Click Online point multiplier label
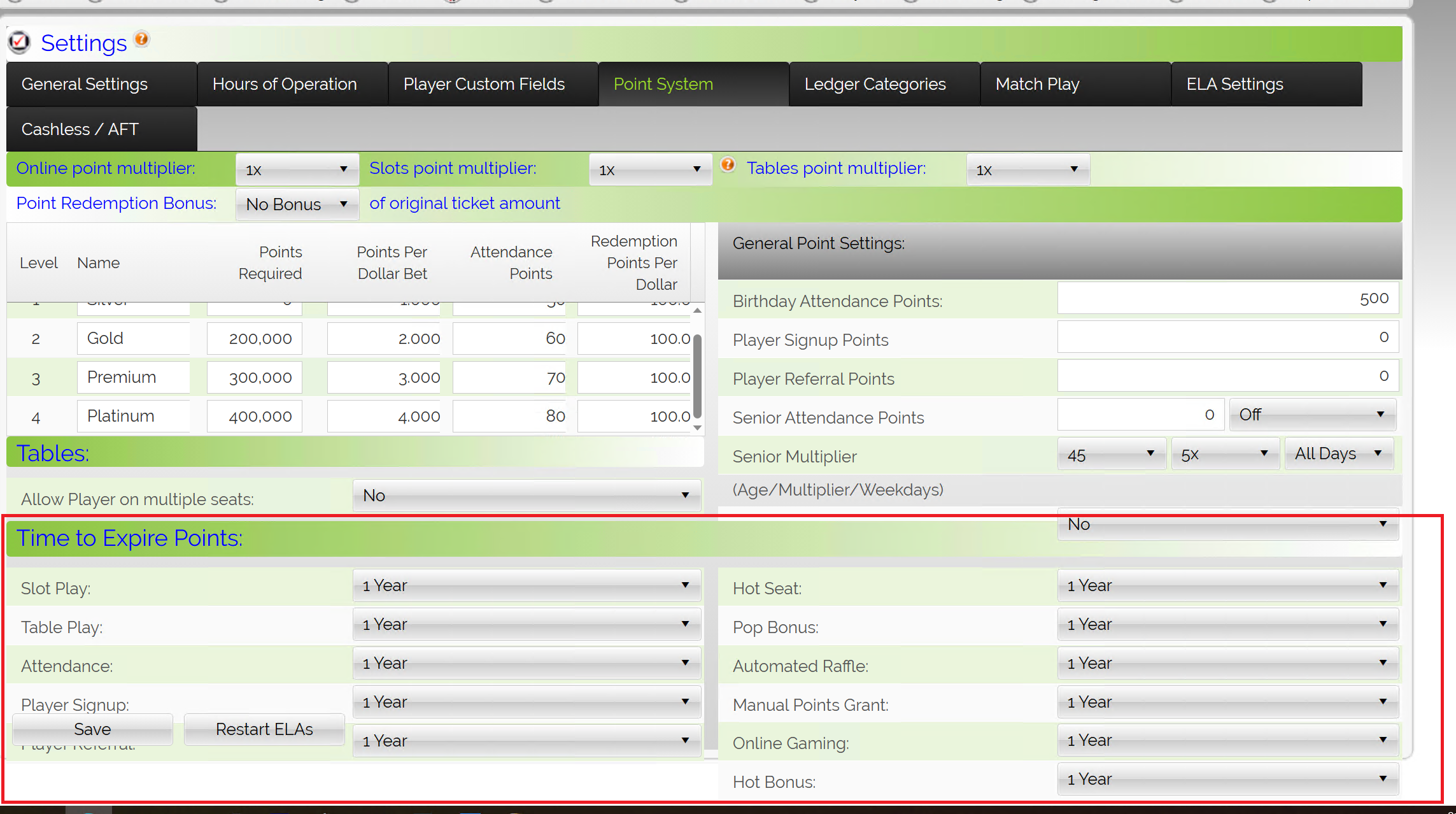Viewport: 1456px width, 814px height. (x=106, y=168)
